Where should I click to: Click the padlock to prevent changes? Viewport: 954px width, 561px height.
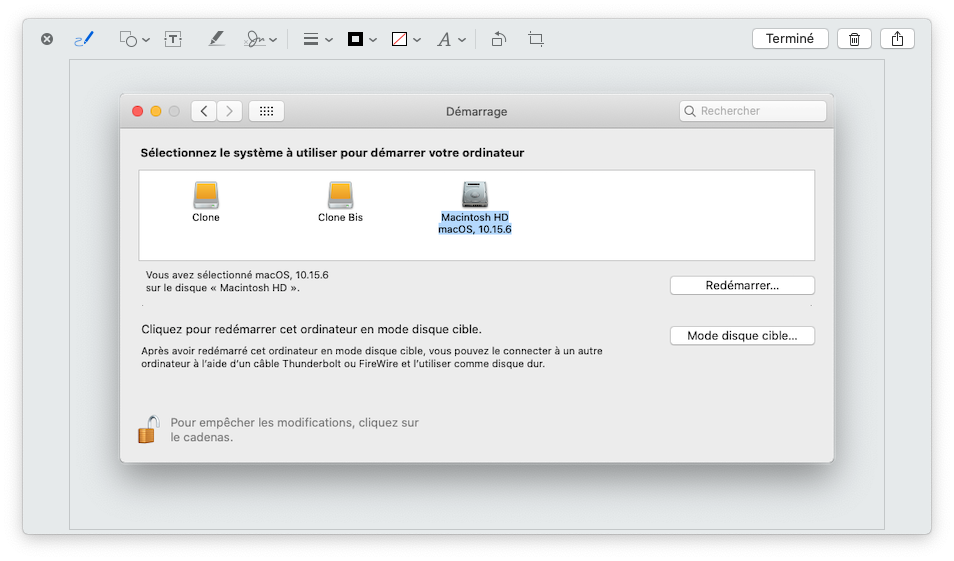149,429
